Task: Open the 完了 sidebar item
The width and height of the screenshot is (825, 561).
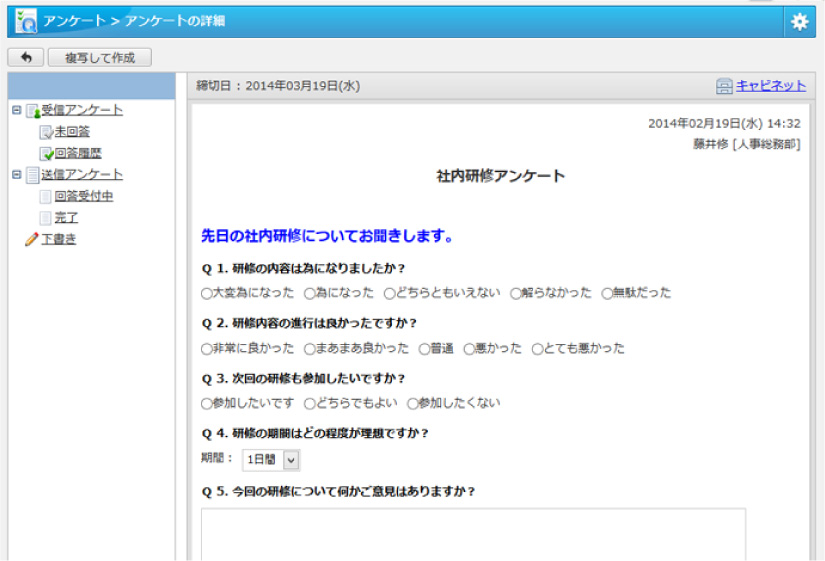Action: click(x=66, y=217)
